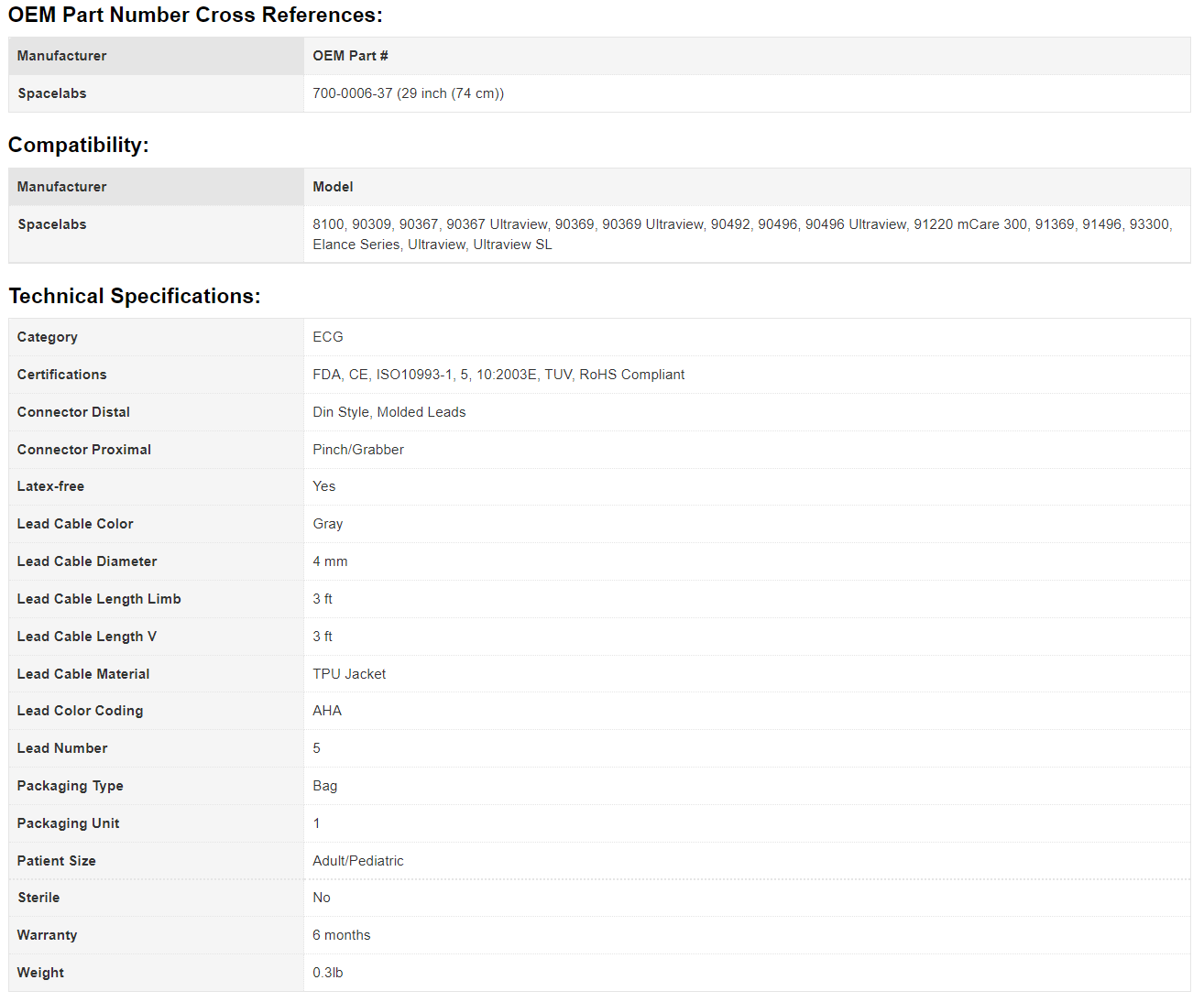Click the 'Technical Specifications:' heading
The image size is (1204, 1002).
135,296
